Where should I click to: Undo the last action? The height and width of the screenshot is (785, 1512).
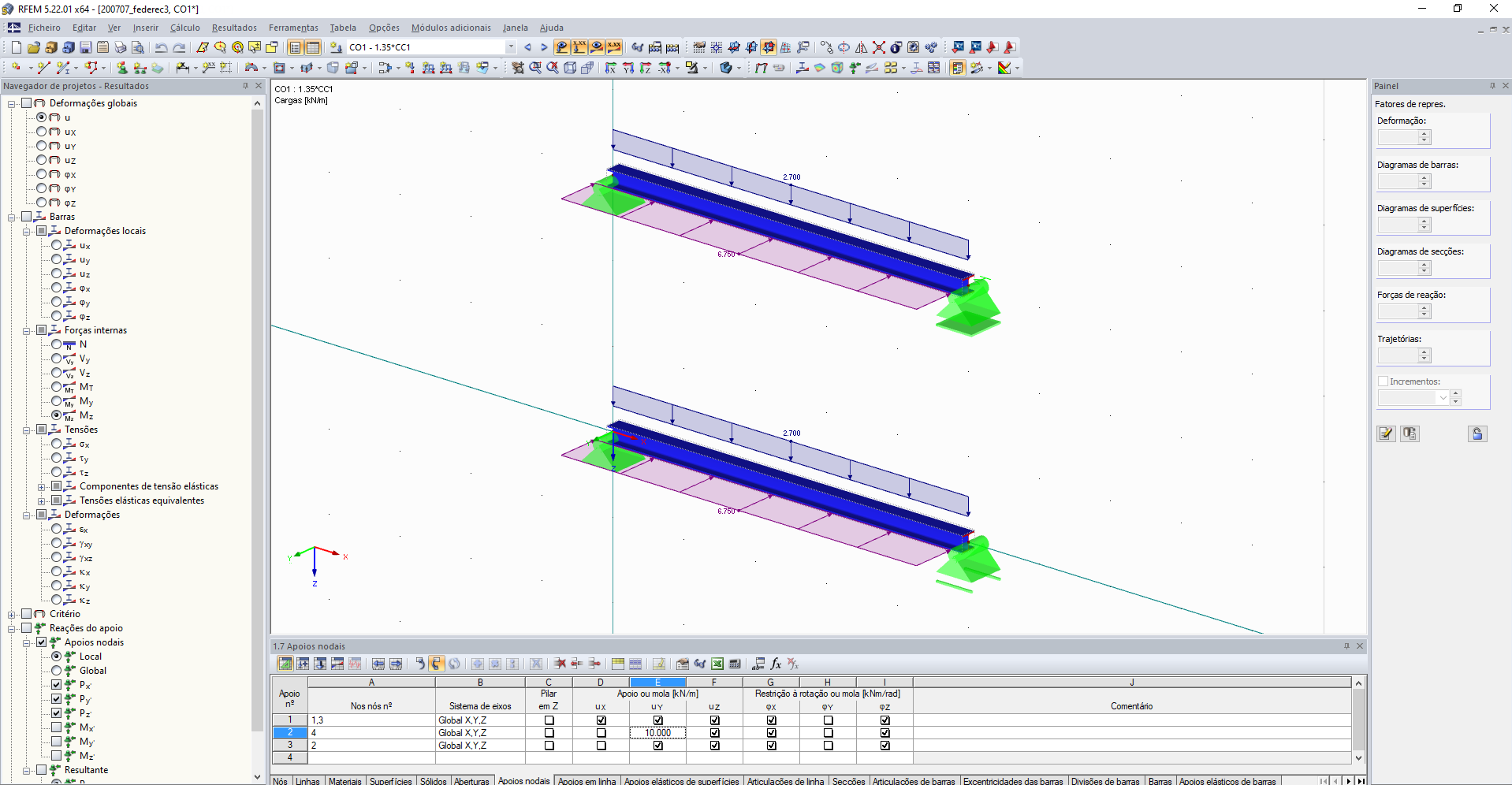click(x=161, y=47)
